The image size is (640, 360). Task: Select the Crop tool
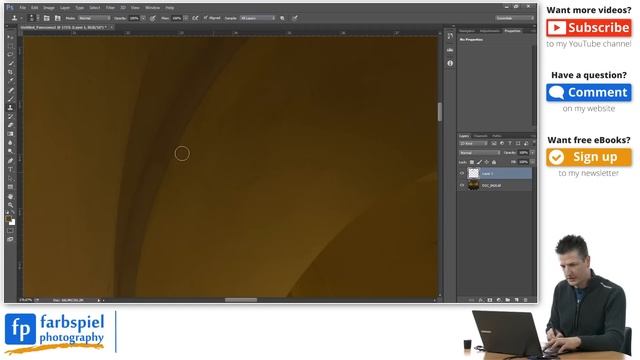click(10, 72)
